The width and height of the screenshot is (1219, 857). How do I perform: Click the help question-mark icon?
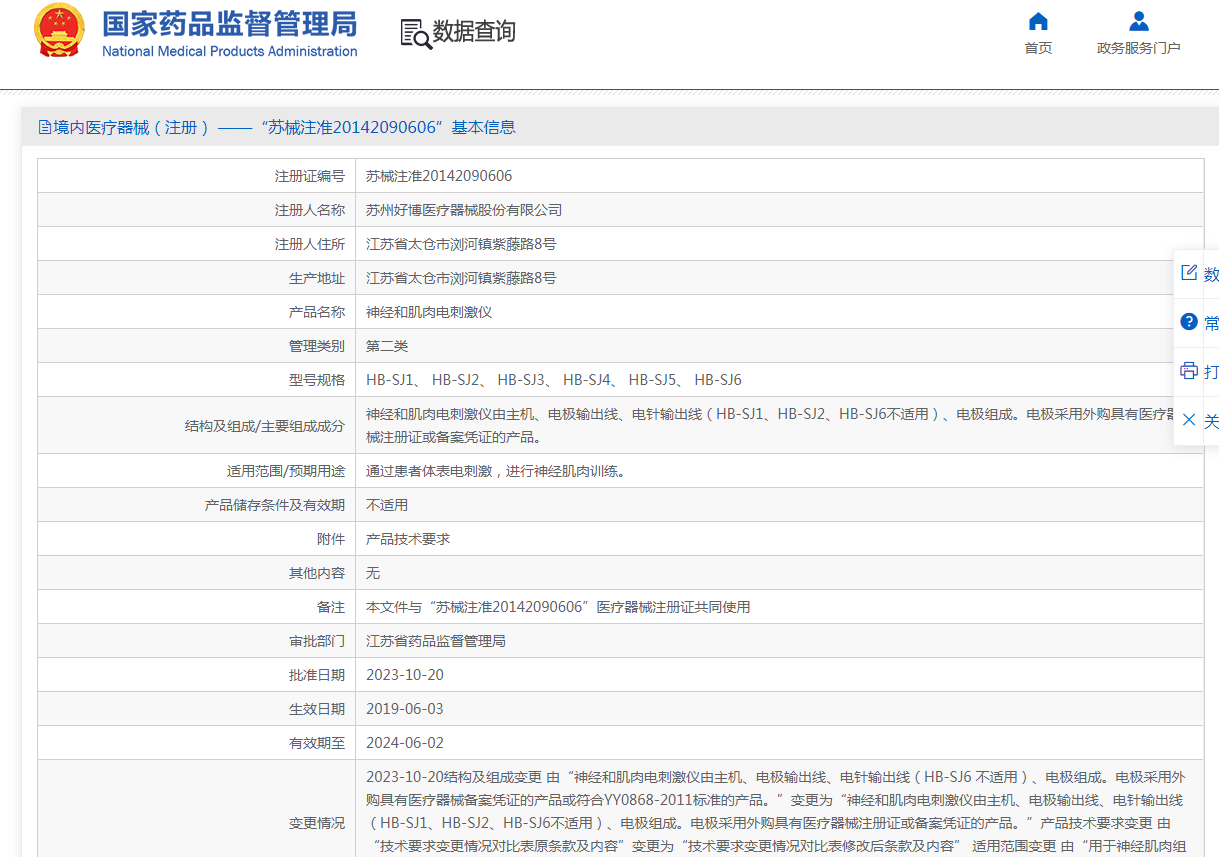(1189, 321)
